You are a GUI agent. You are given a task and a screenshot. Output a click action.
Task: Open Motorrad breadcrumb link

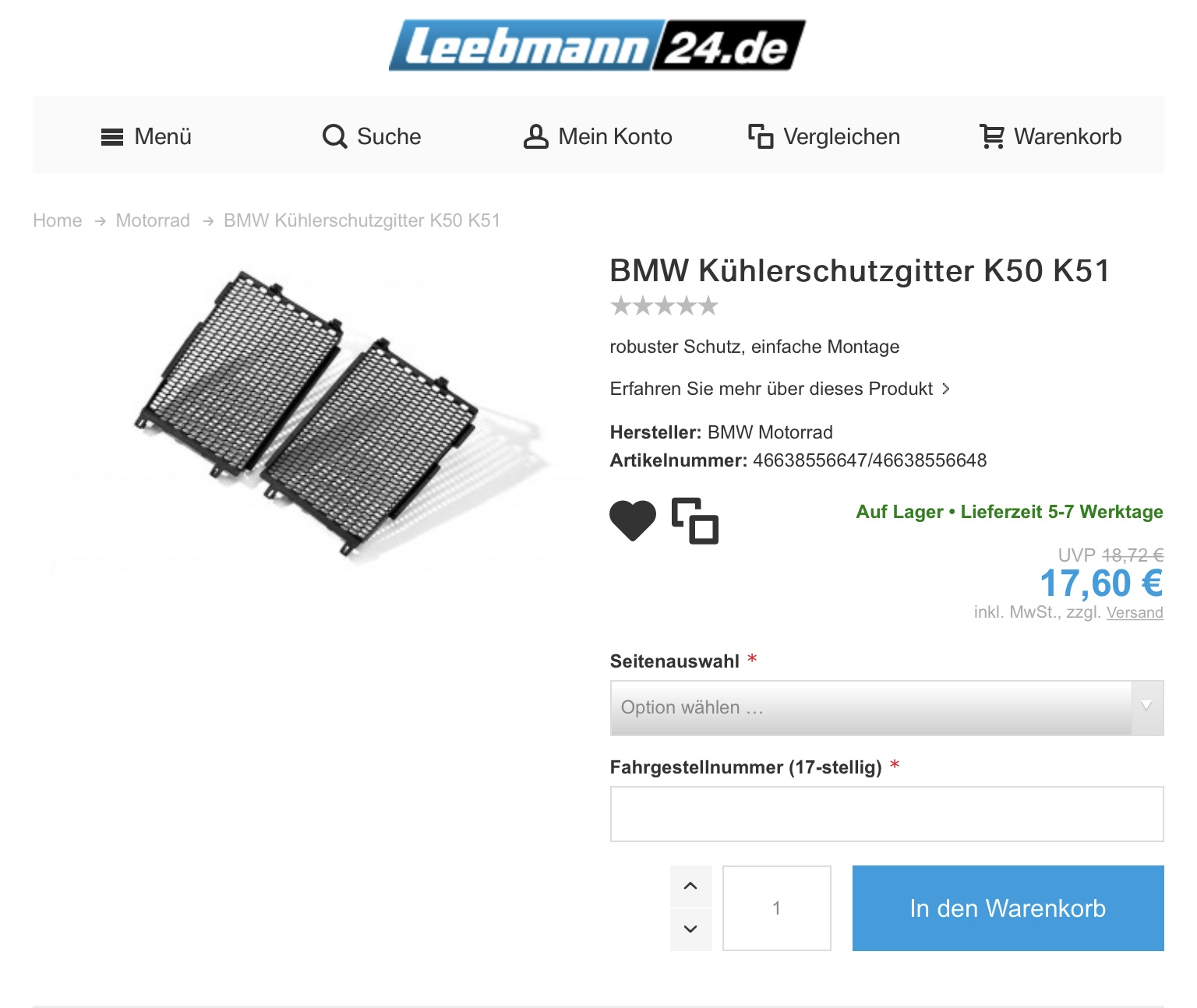pyautogui.click(x=153, y=220)
